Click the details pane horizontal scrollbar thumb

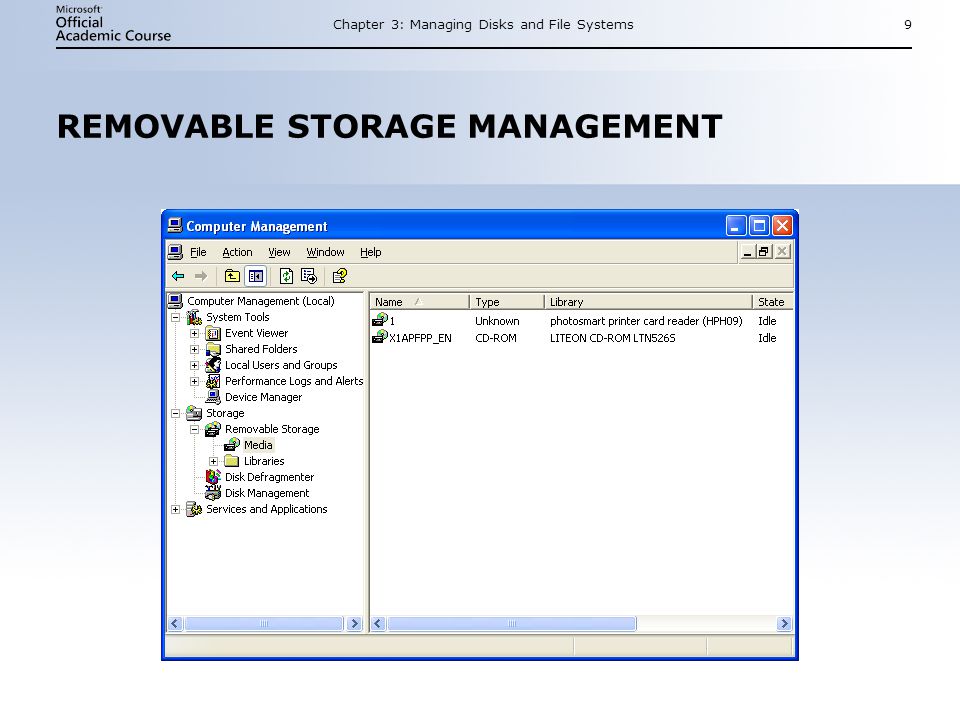point(512,624)
